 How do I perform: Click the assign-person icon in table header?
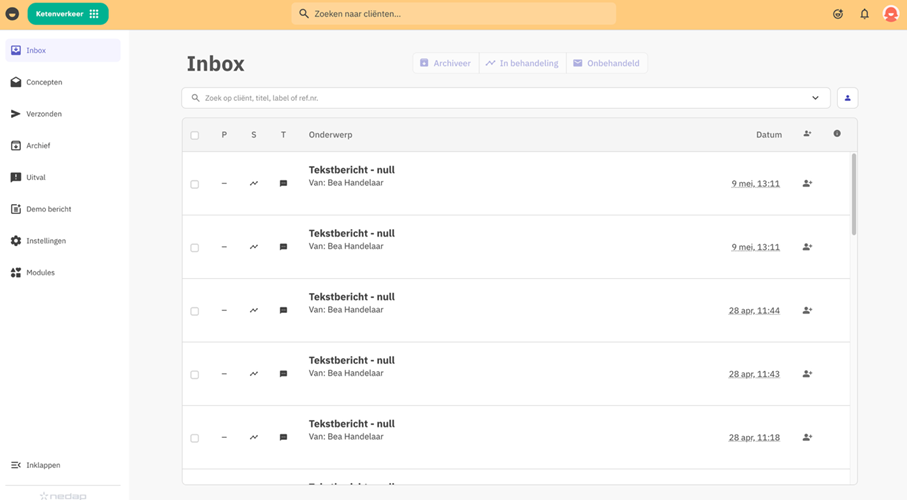807,134
